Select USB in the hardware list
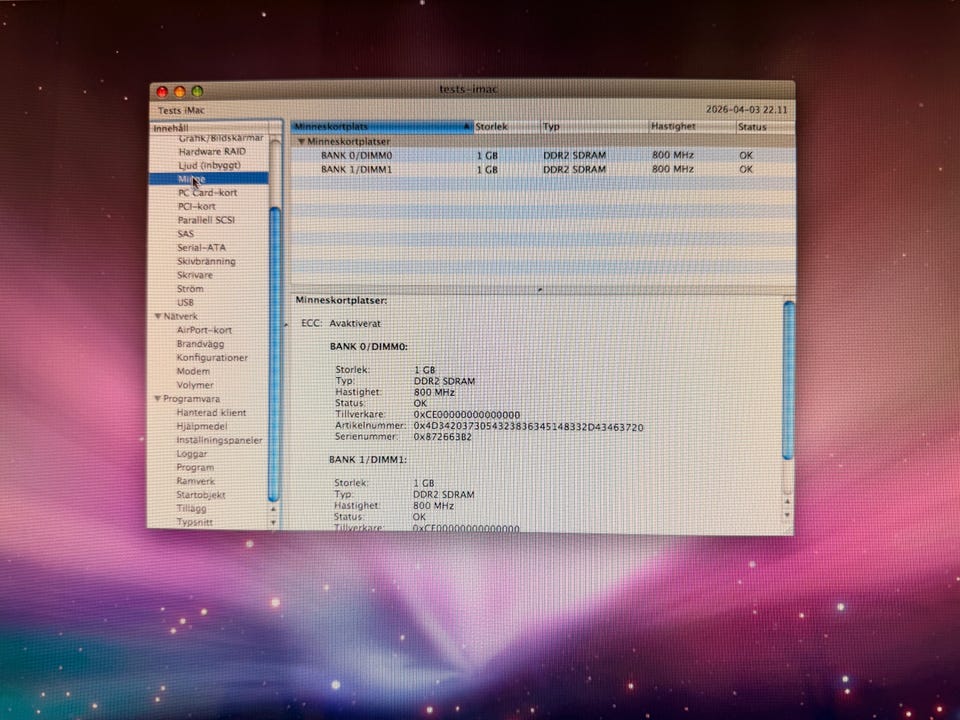 tap(185, 302)
